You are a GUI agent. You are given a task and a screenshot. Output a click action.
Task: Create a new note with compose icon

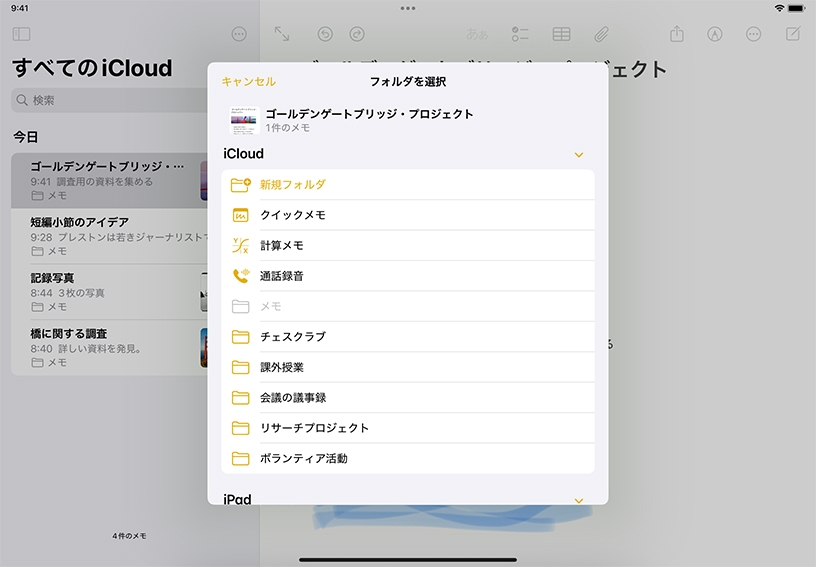pyautogui.click(x=793, y=34)
